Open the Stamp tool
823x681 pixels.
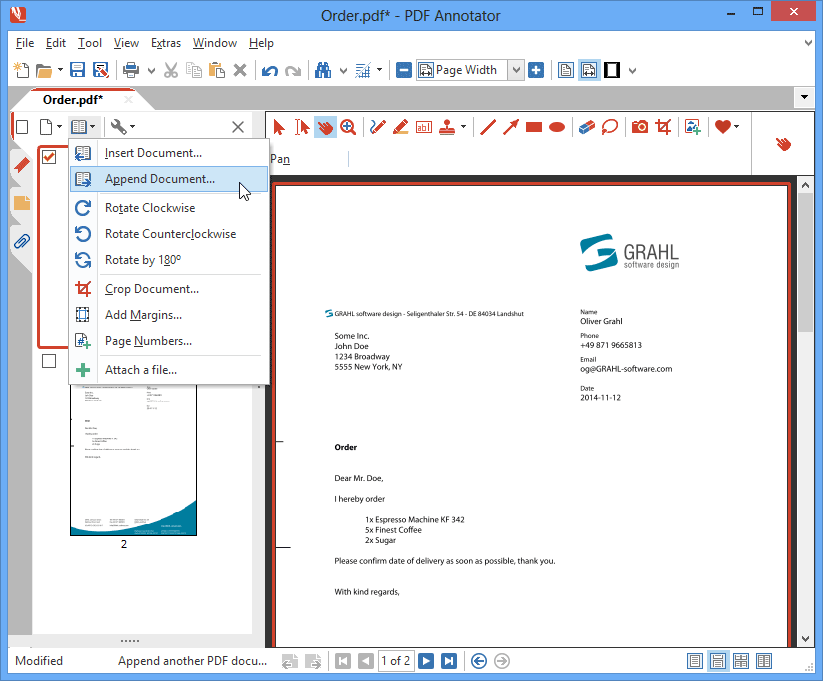click(446, 126)
